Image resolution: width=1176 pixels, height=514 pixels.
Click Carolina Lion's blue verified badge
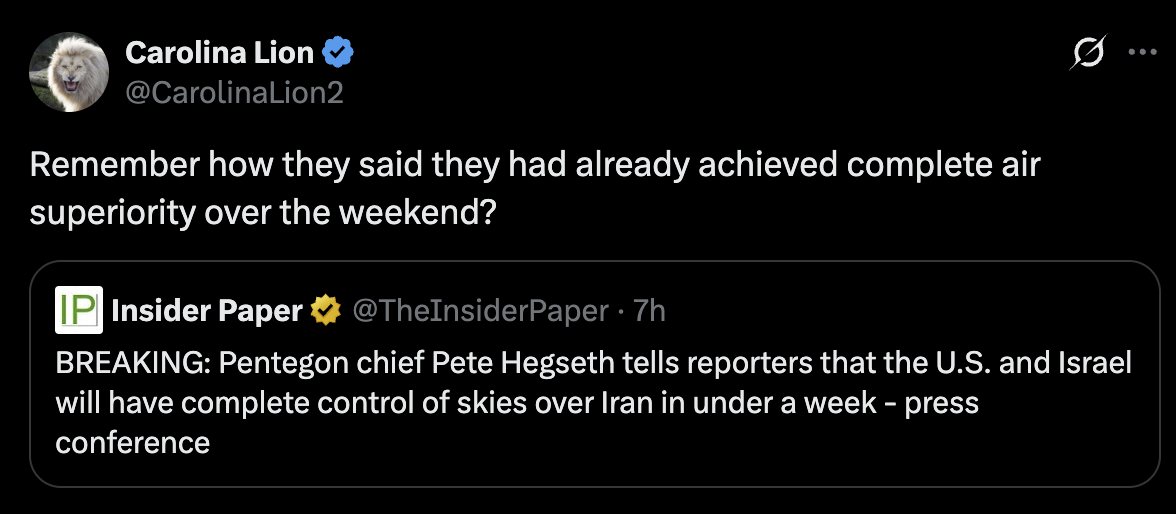pos(335,53)
